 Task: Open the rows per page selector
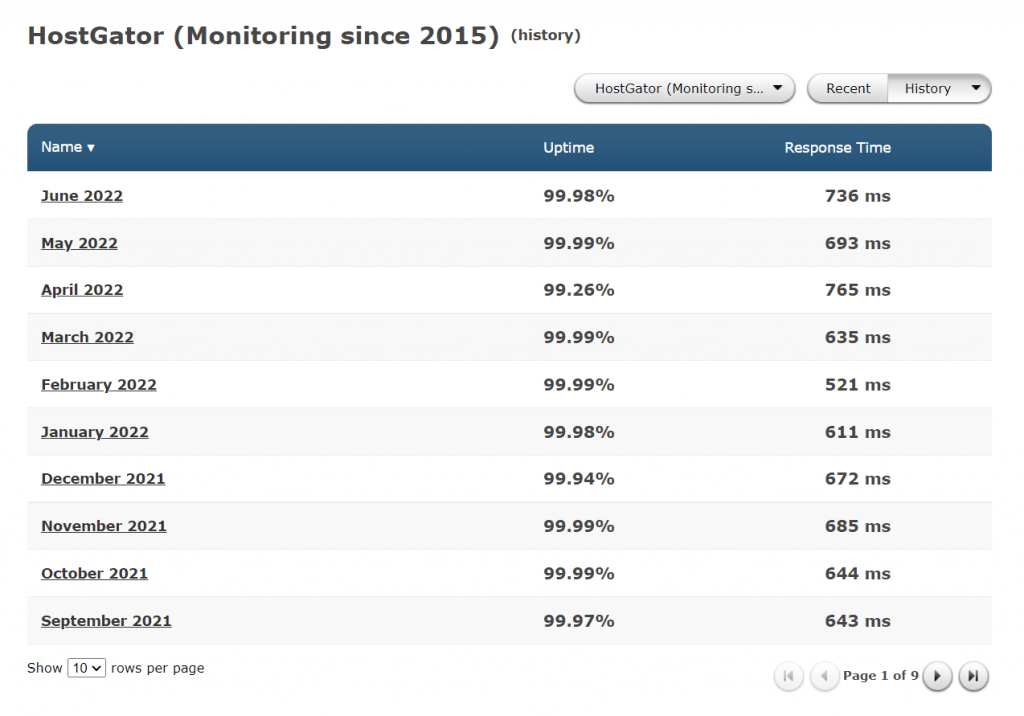(86, 668)
